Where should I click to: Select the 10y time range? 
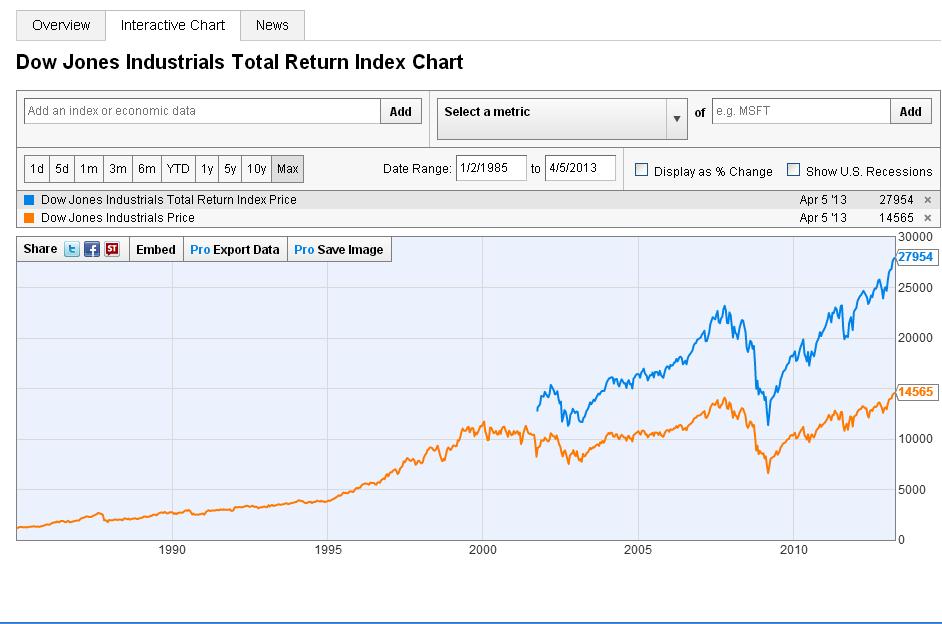[x=257, y=169]
